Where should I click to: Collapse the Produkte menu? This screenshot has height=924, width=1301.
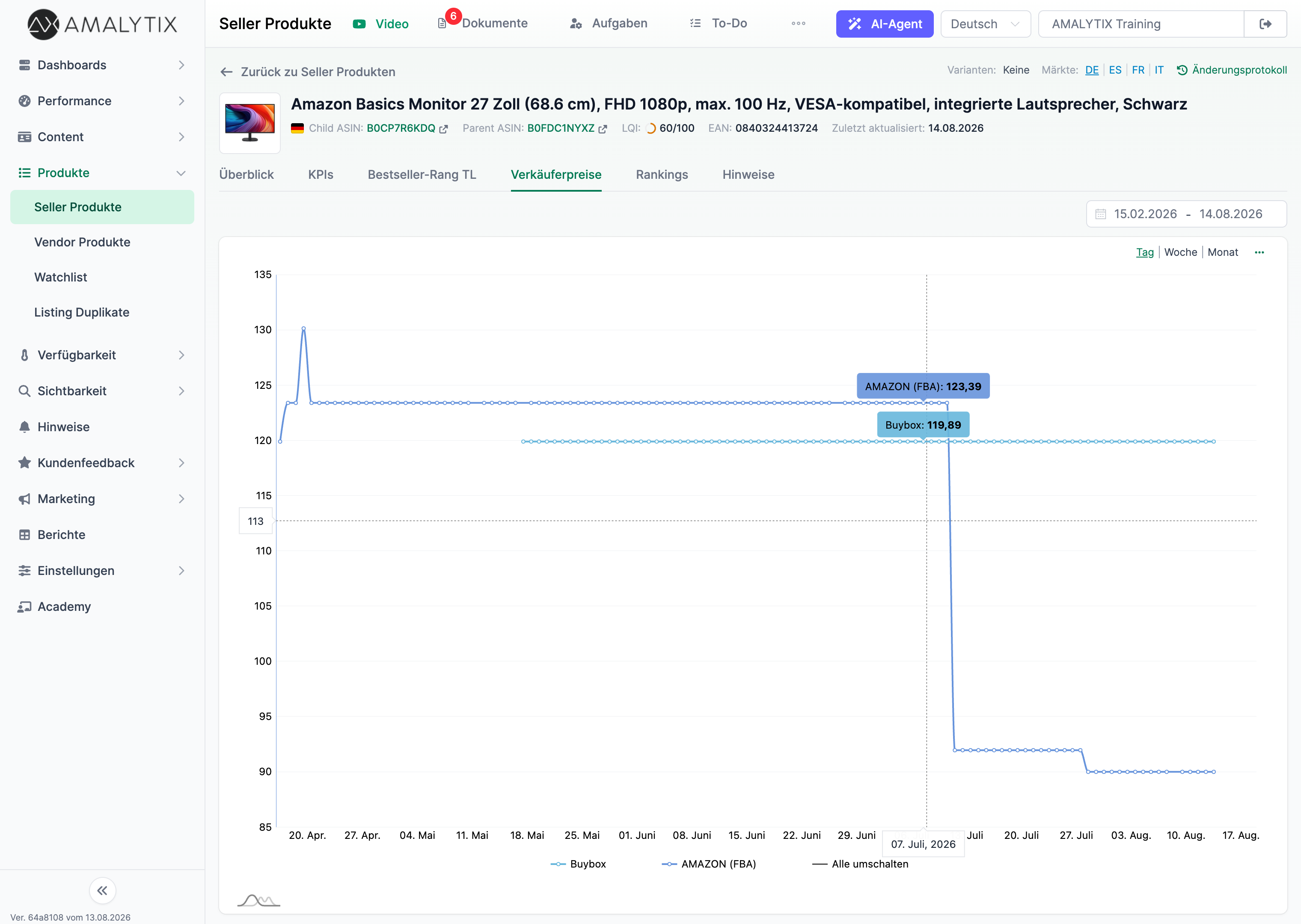coord(102,172)
